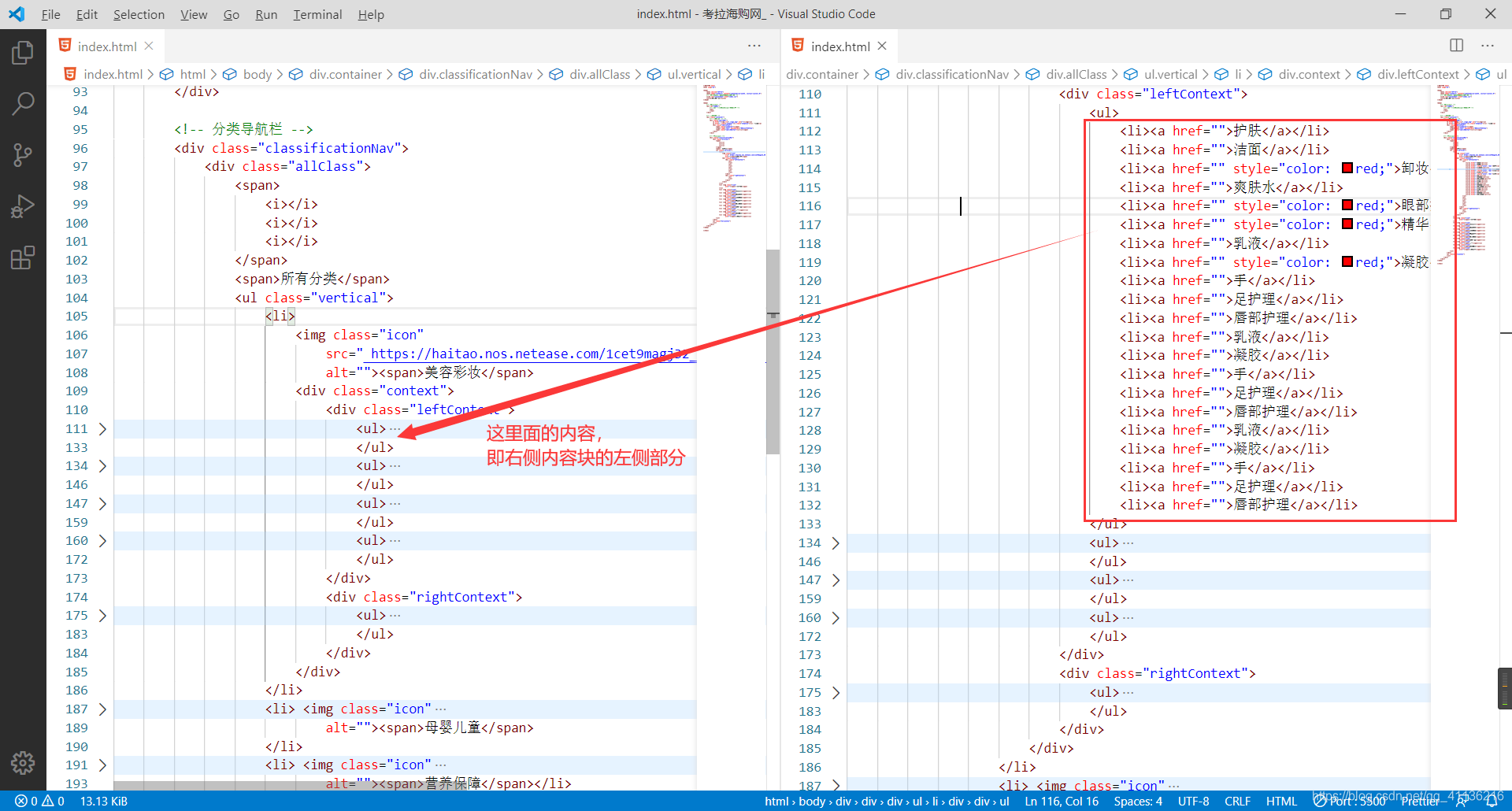Click the red color swatch on line 116

(x=1347, y=205)
